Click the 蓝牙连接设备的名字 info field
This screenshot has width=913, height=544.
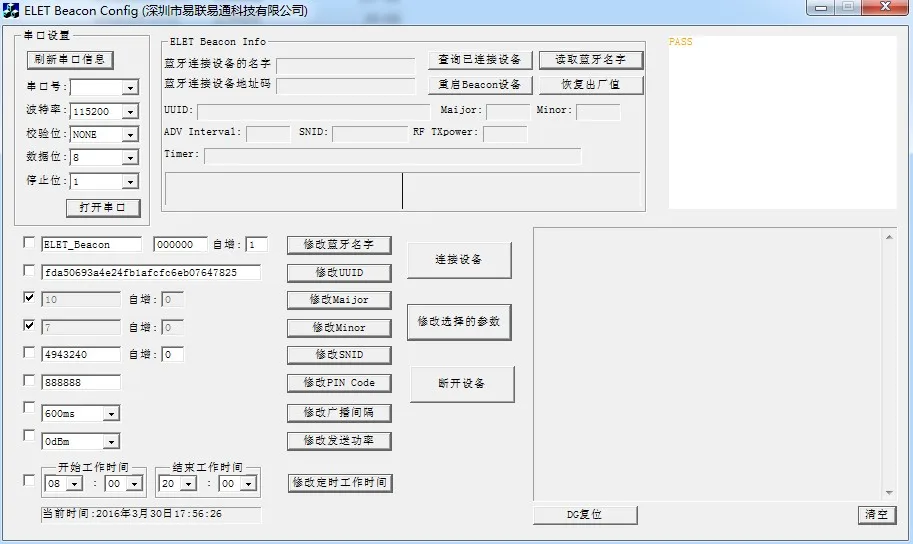pyautogui.click(x=346, y=65)
